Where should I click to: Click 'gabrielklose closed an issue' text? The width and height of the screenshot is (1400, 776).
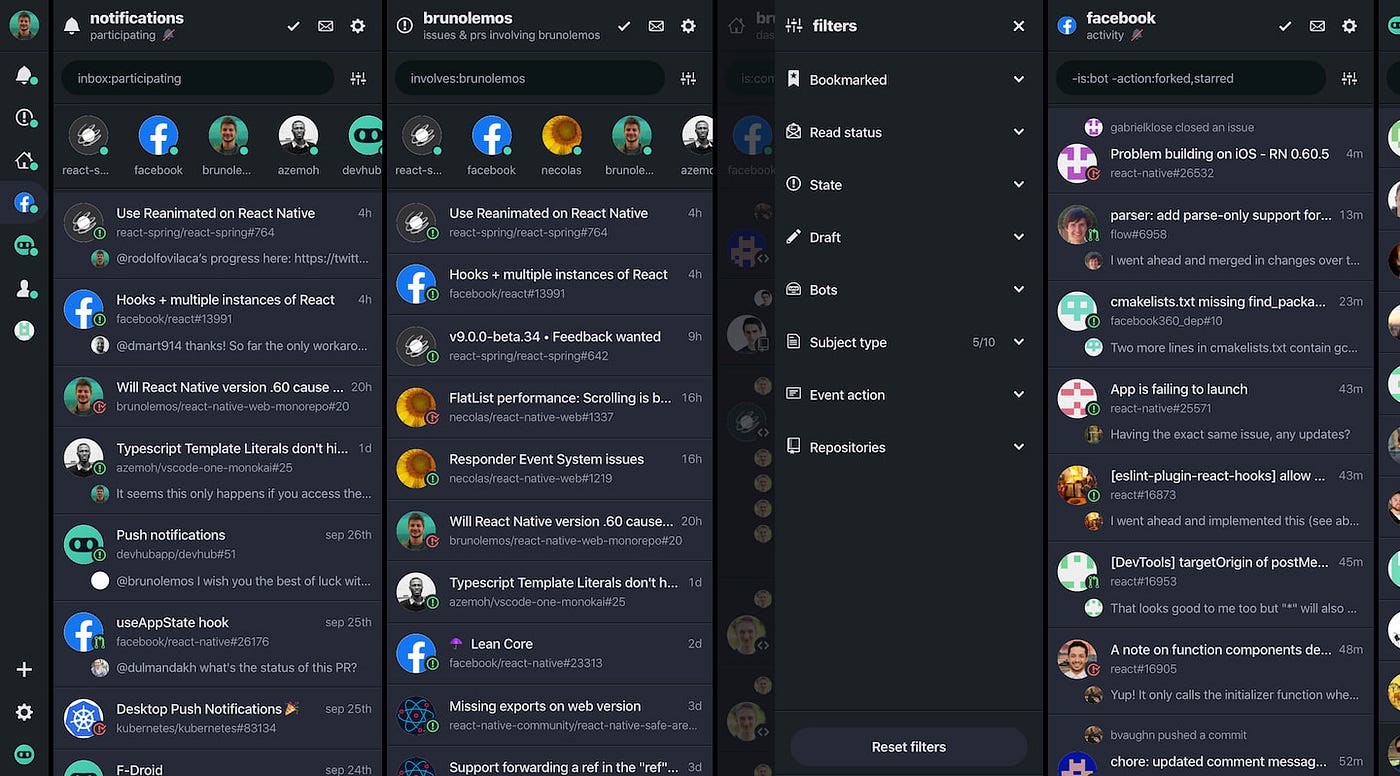click(x=1182, y=127)
